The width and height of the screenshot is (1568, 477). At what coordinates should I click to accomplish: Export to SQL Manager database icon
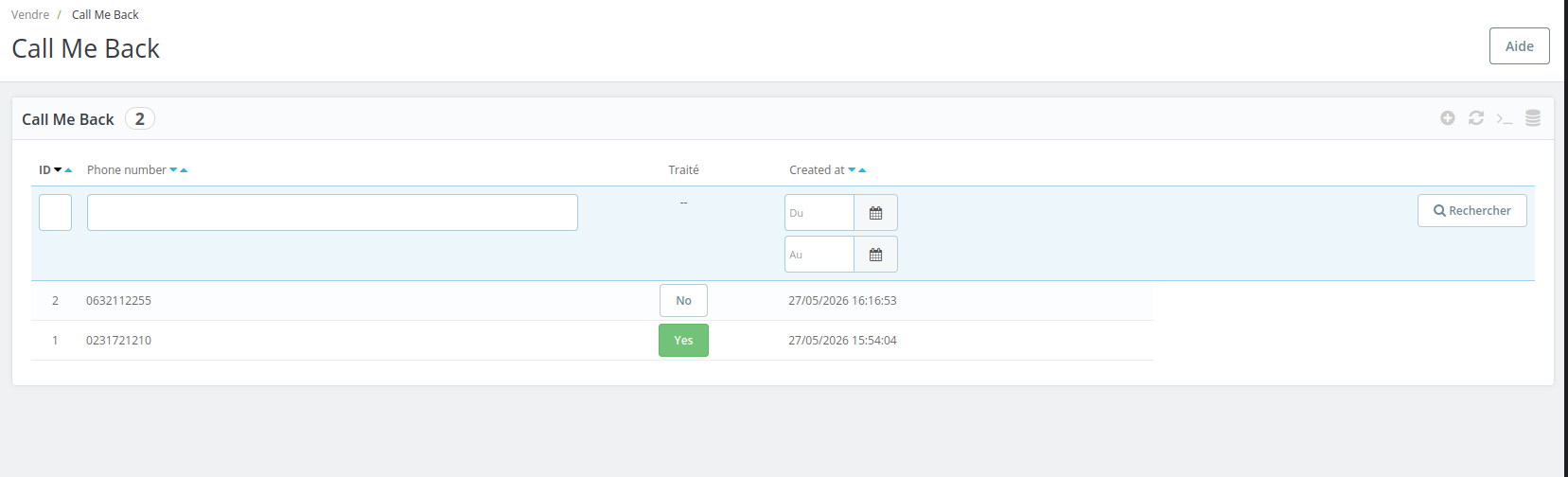(1533, 118)
